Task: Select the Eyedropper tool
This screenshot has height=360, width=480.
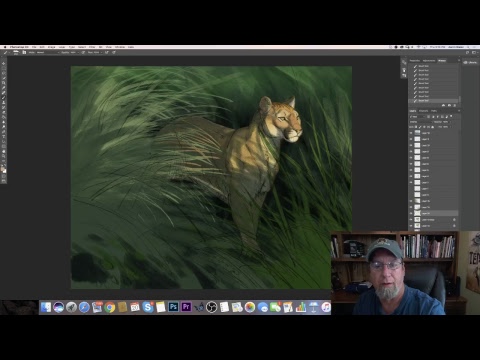Action: coord(4,88)
